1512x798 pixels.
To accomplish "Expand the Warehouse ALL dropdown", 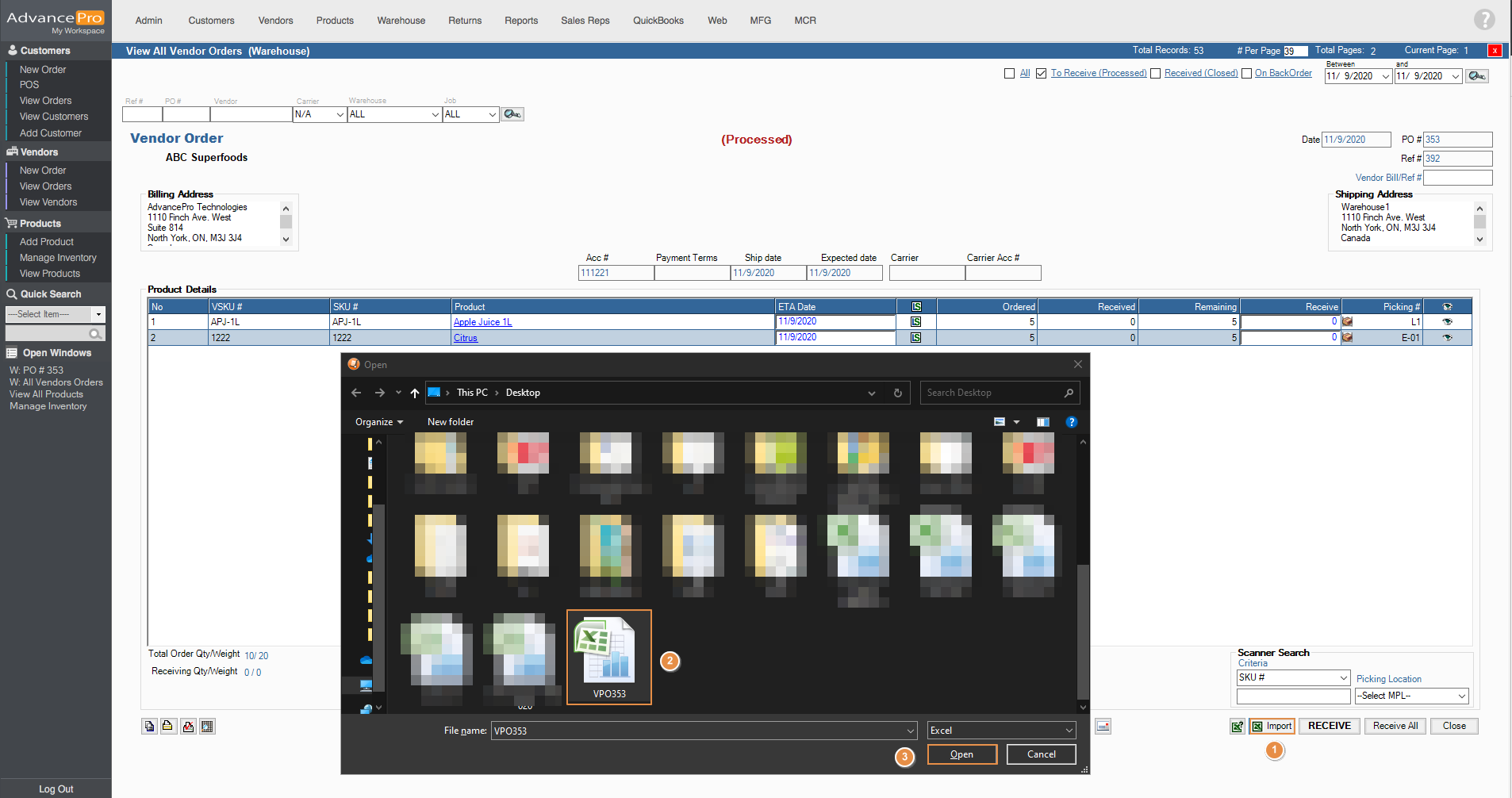I will (435, 114).
